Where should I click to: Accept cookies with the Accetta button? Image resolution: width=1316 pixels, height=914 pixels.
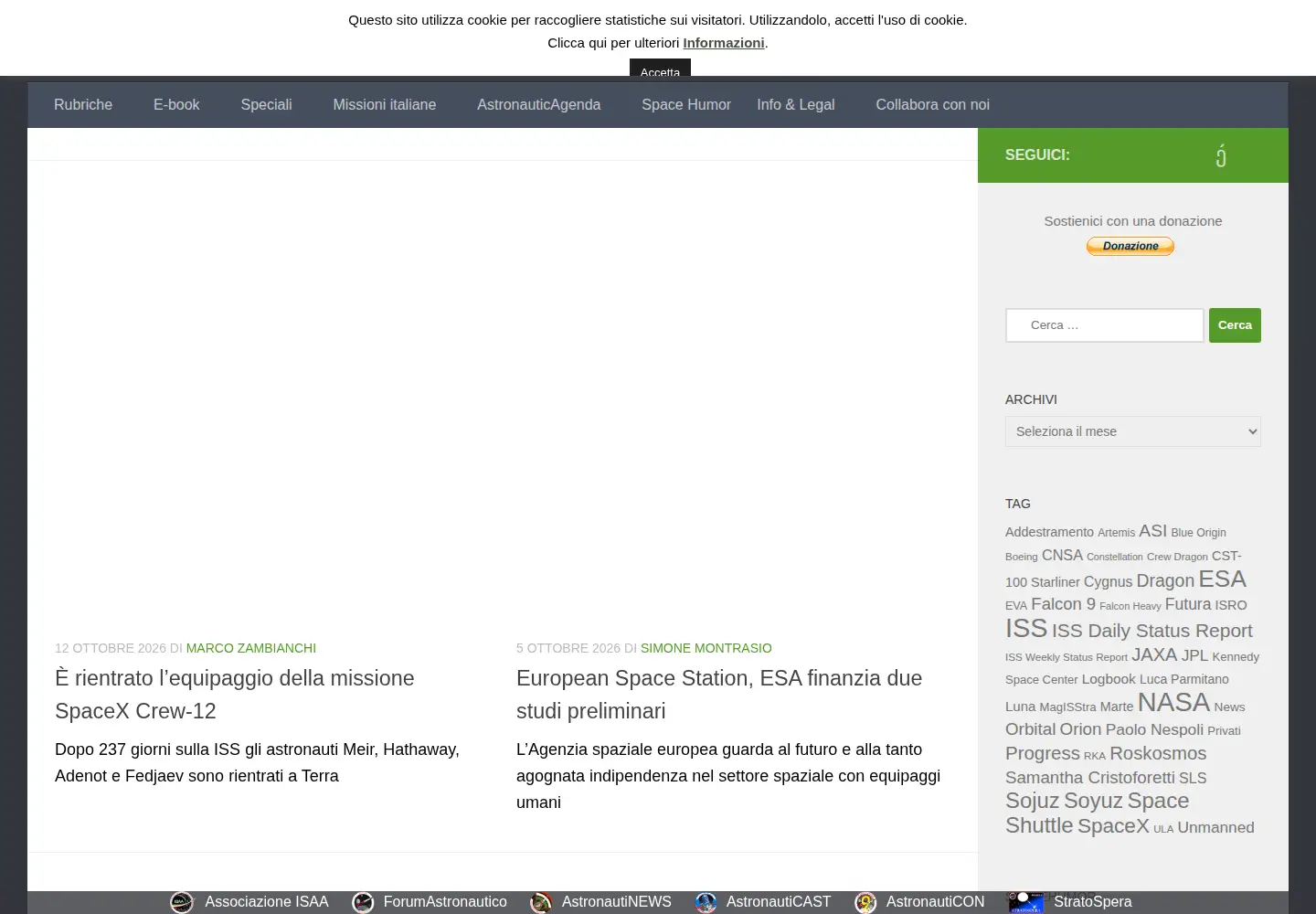(x=660, y=69)
